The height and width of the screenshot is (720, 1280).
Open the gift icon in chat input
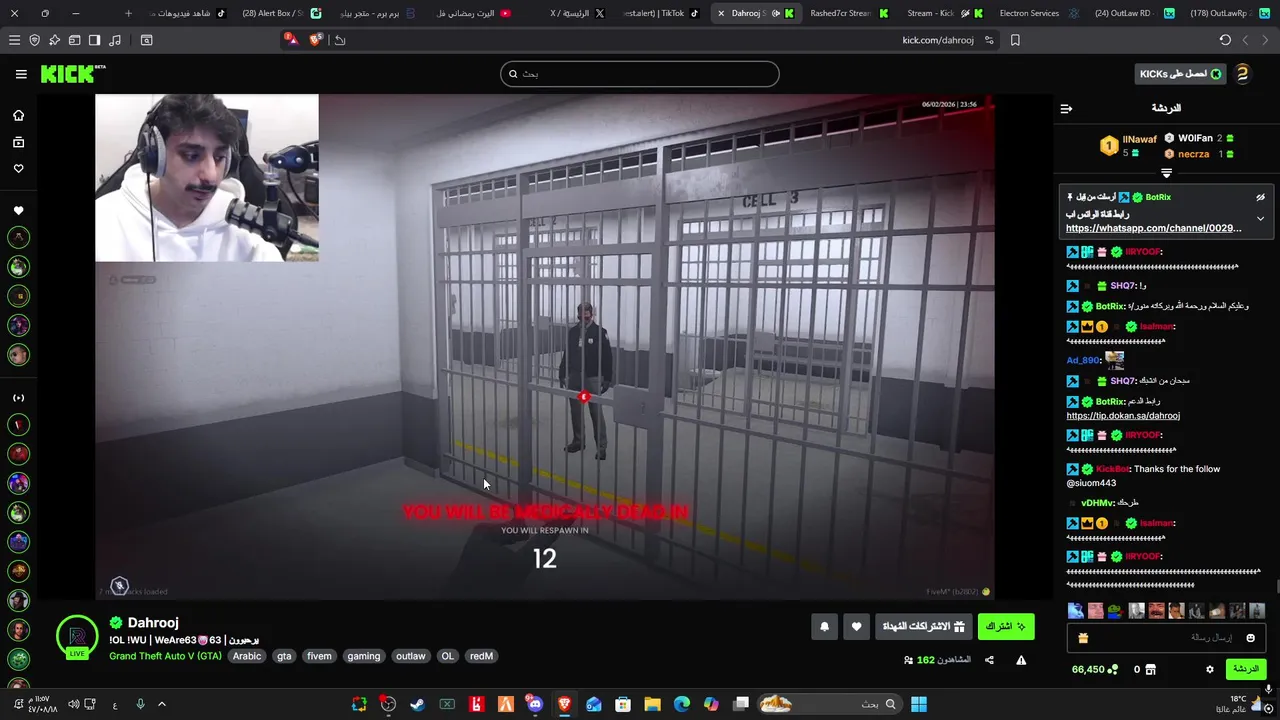pos(1082,638)
